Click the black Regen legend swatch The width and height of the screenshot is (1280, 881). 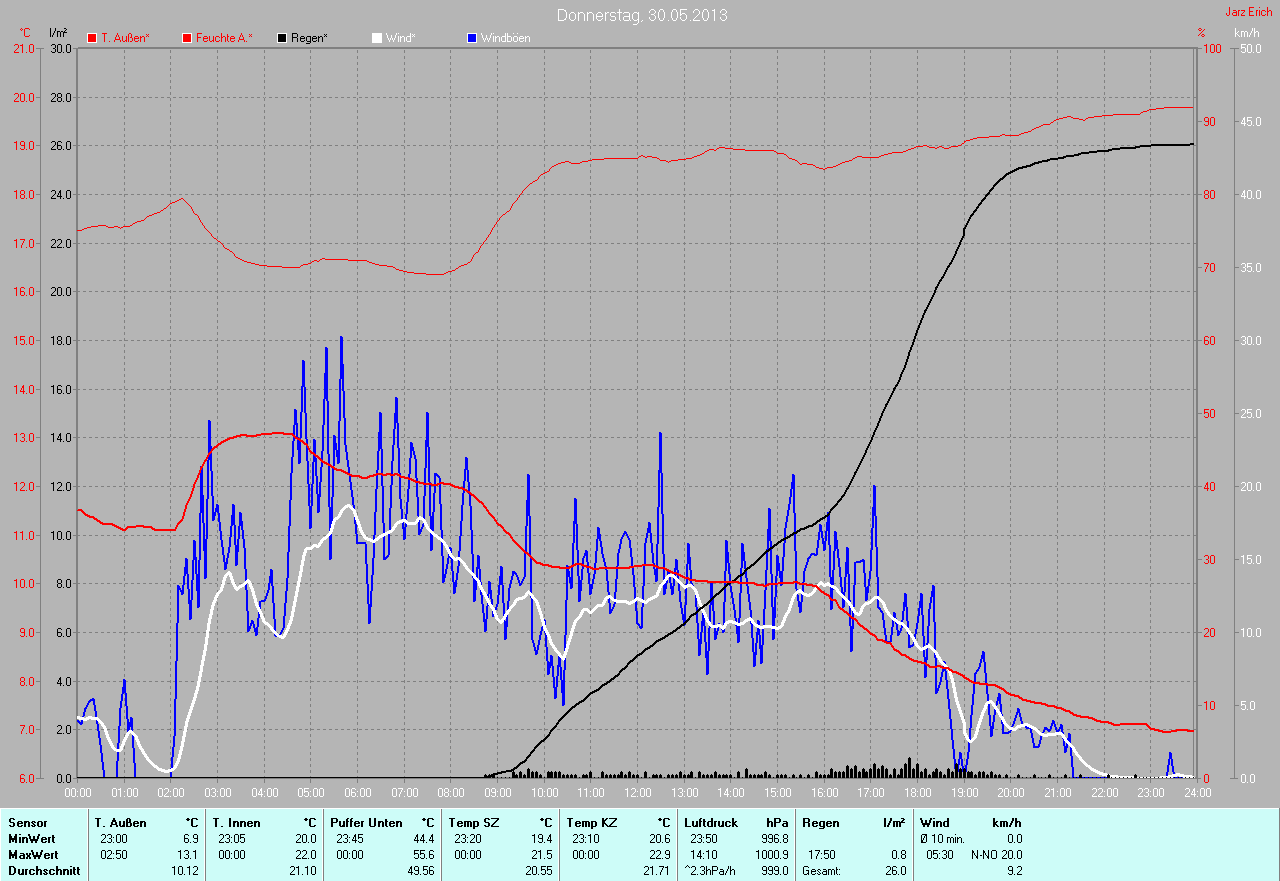click(282, 38)
